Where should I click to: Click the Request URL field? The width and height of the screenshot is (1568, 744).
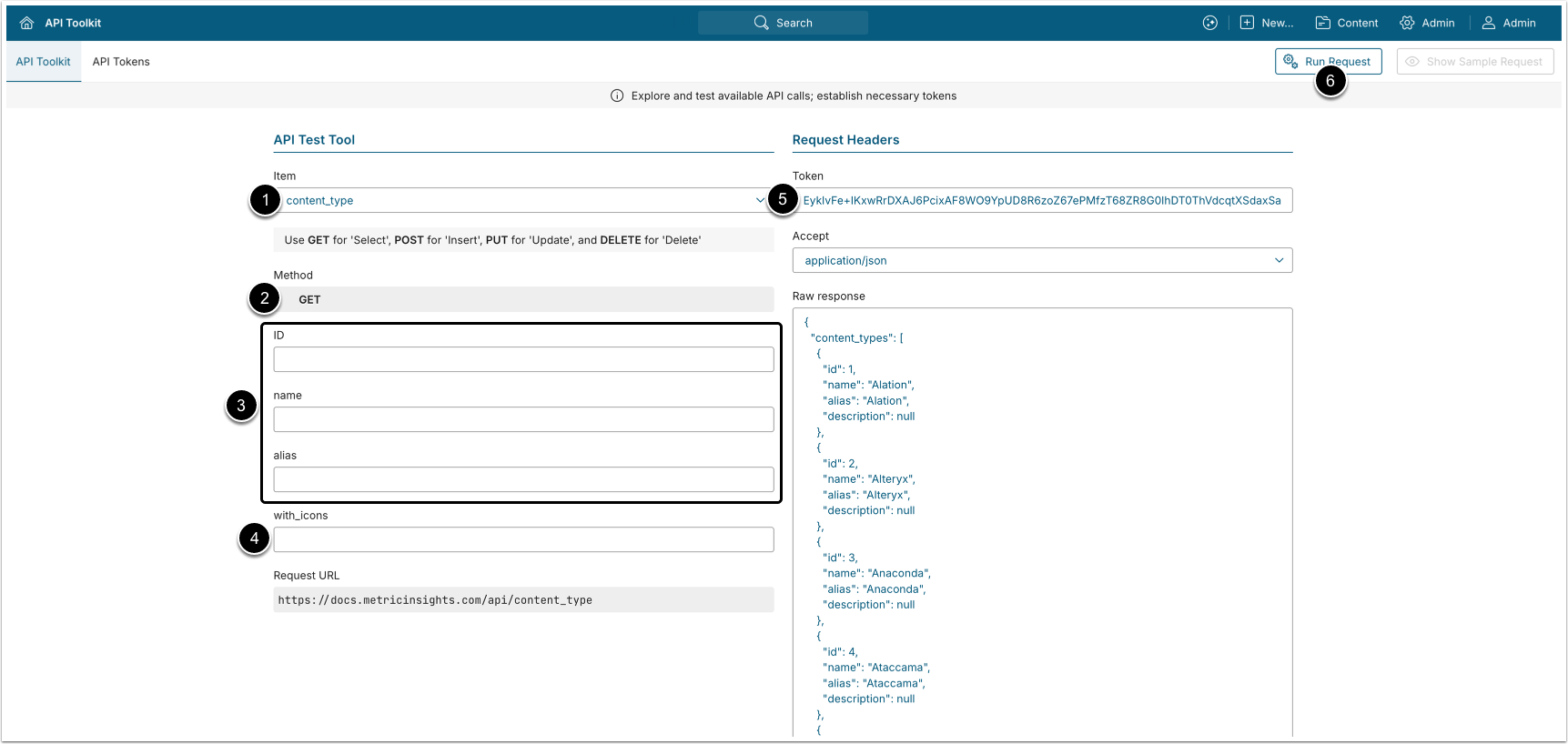pos(523,599)
